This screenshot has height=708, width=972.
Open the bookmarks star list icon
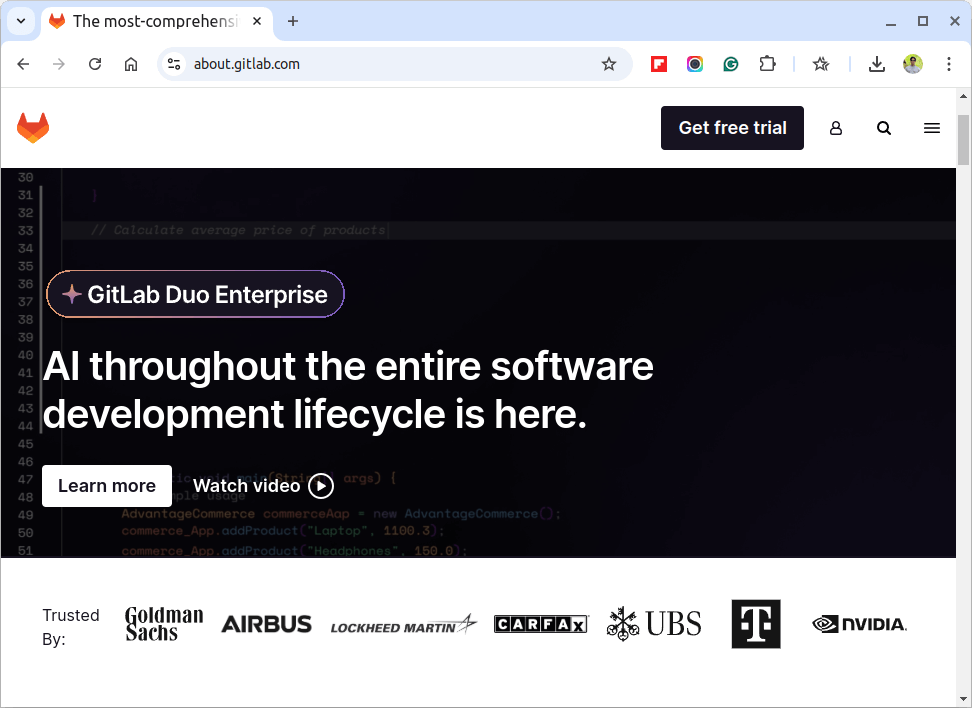[x=821, y=64]
